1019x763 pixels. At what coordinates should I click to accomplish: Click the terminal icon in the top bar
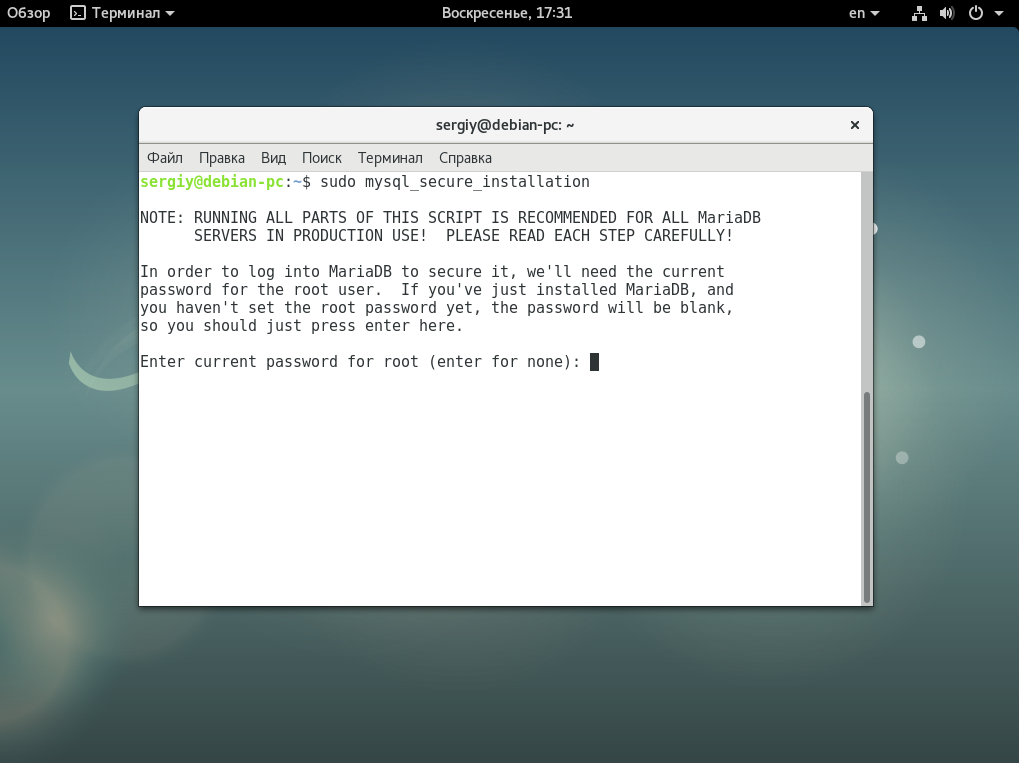[x=78, y=13]
